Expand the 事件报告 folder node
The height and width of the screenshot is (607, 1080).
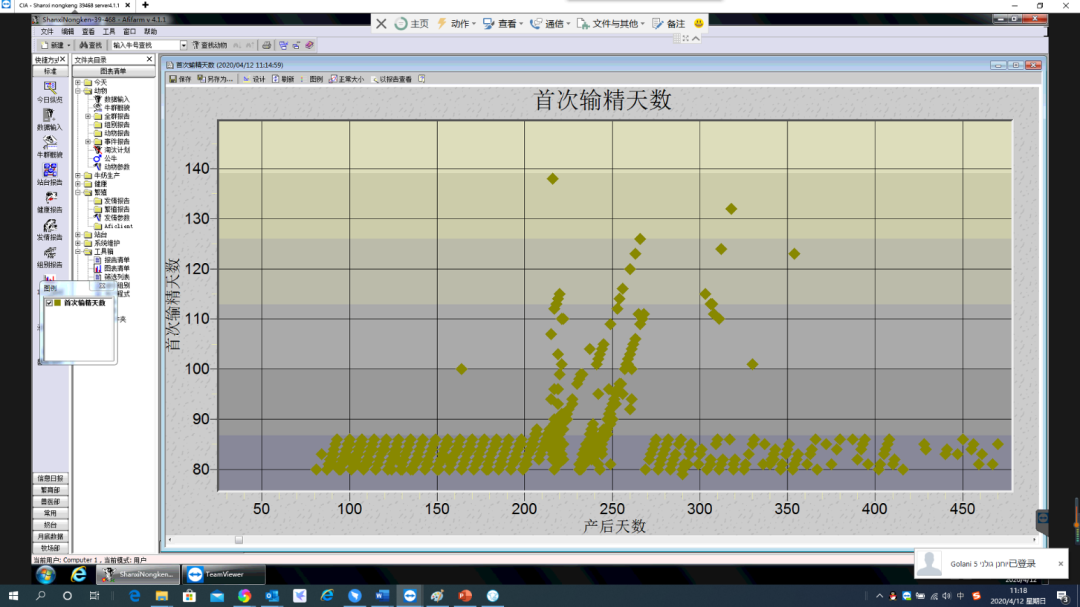88,142
